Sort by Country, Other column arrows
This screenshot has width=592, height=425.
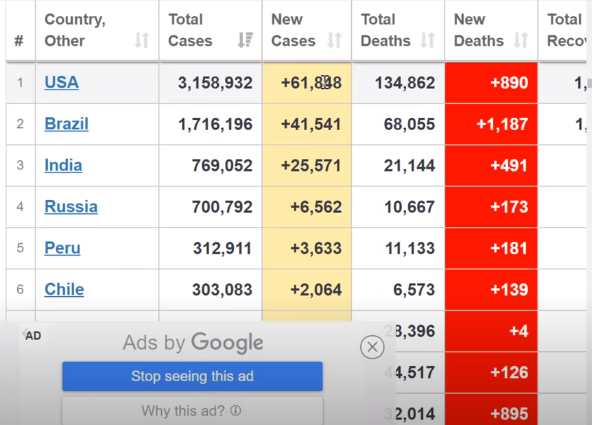point(142,40)
